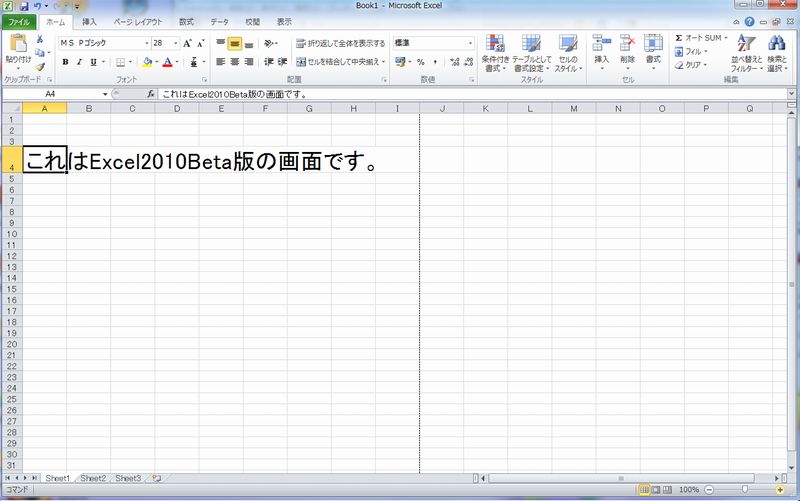Screen dimensions: 800x501
Task: Toggle Bold formatting
Action: click(65, 62)
